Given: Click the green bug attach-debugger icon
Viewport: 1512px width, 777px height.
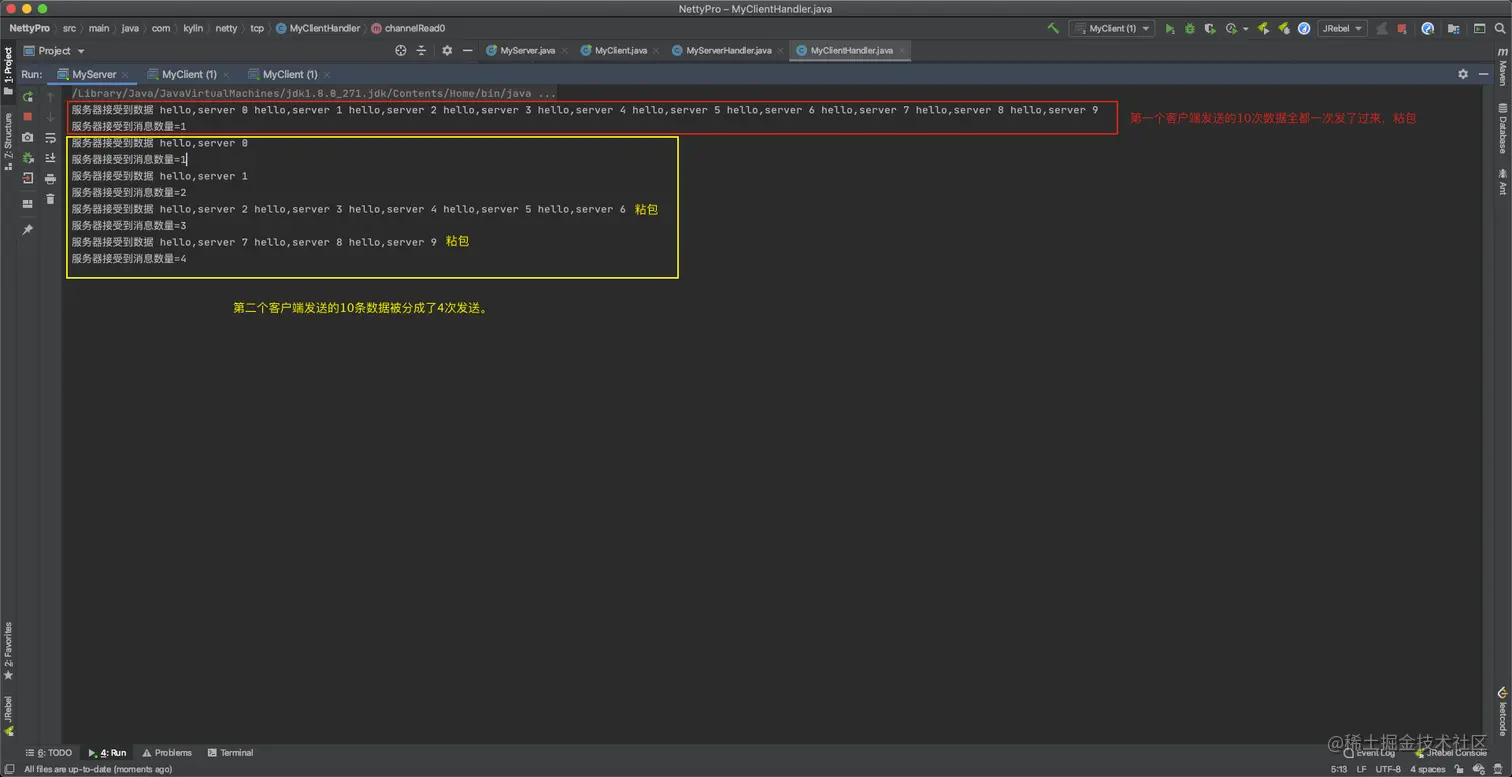Looking at the screenshot, I should (x=28, y=158).
